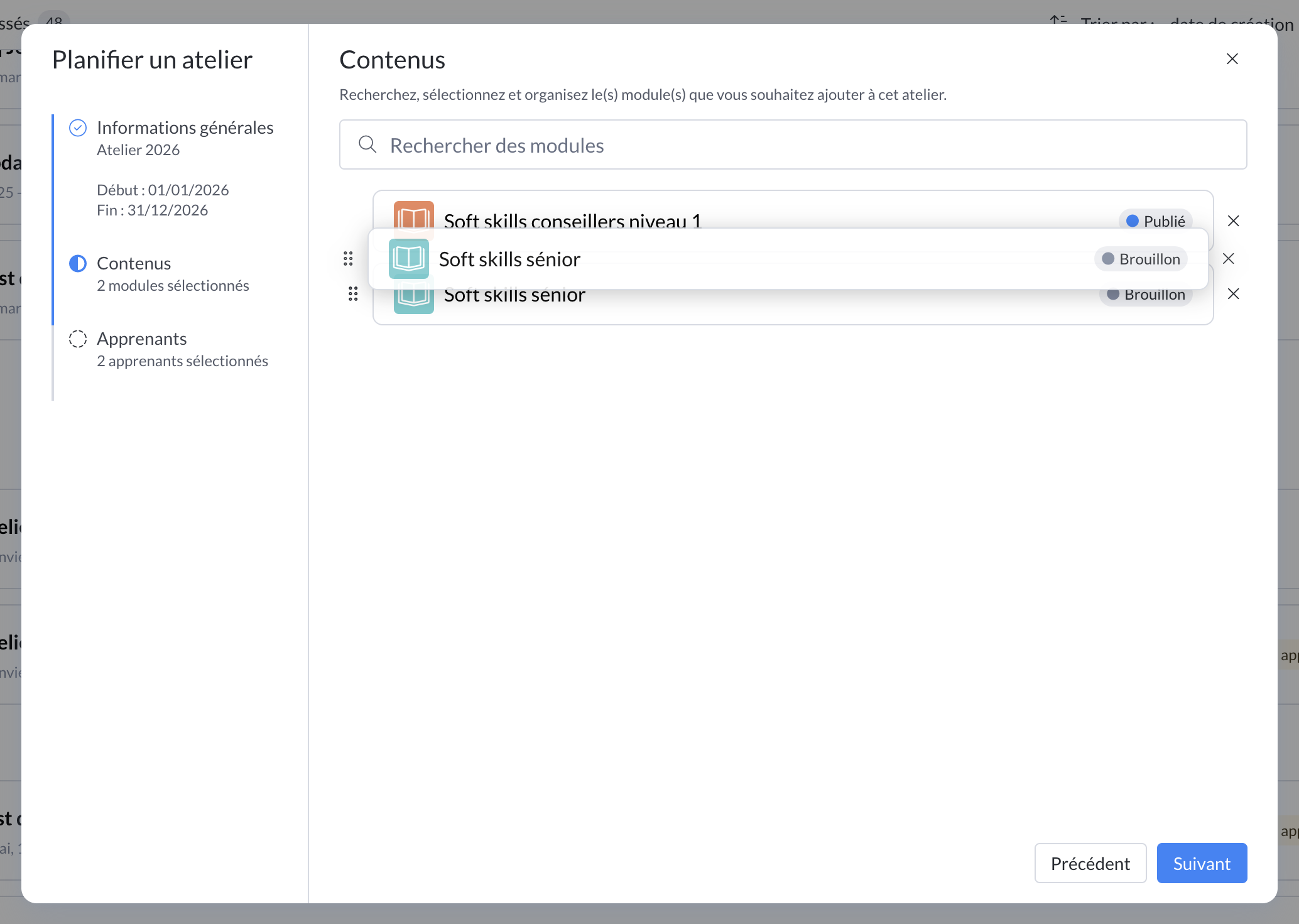Open the Apprenants step

142,339
